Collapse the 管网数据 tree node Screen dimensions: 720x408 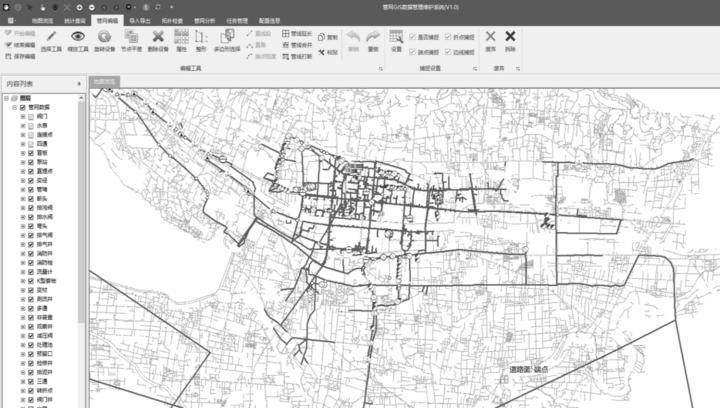click(x=15, y=107)
